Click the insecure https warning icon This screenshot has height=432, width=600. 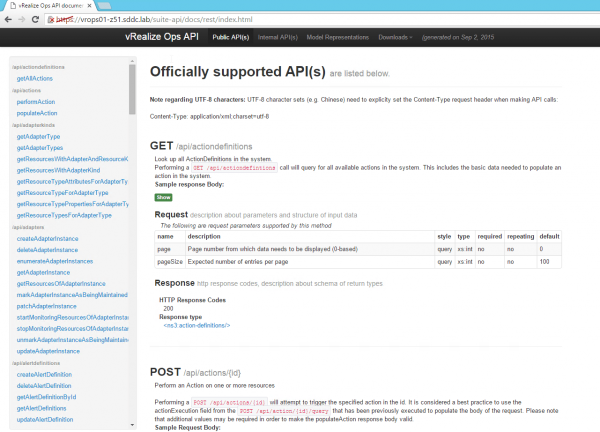coord(51,20)
